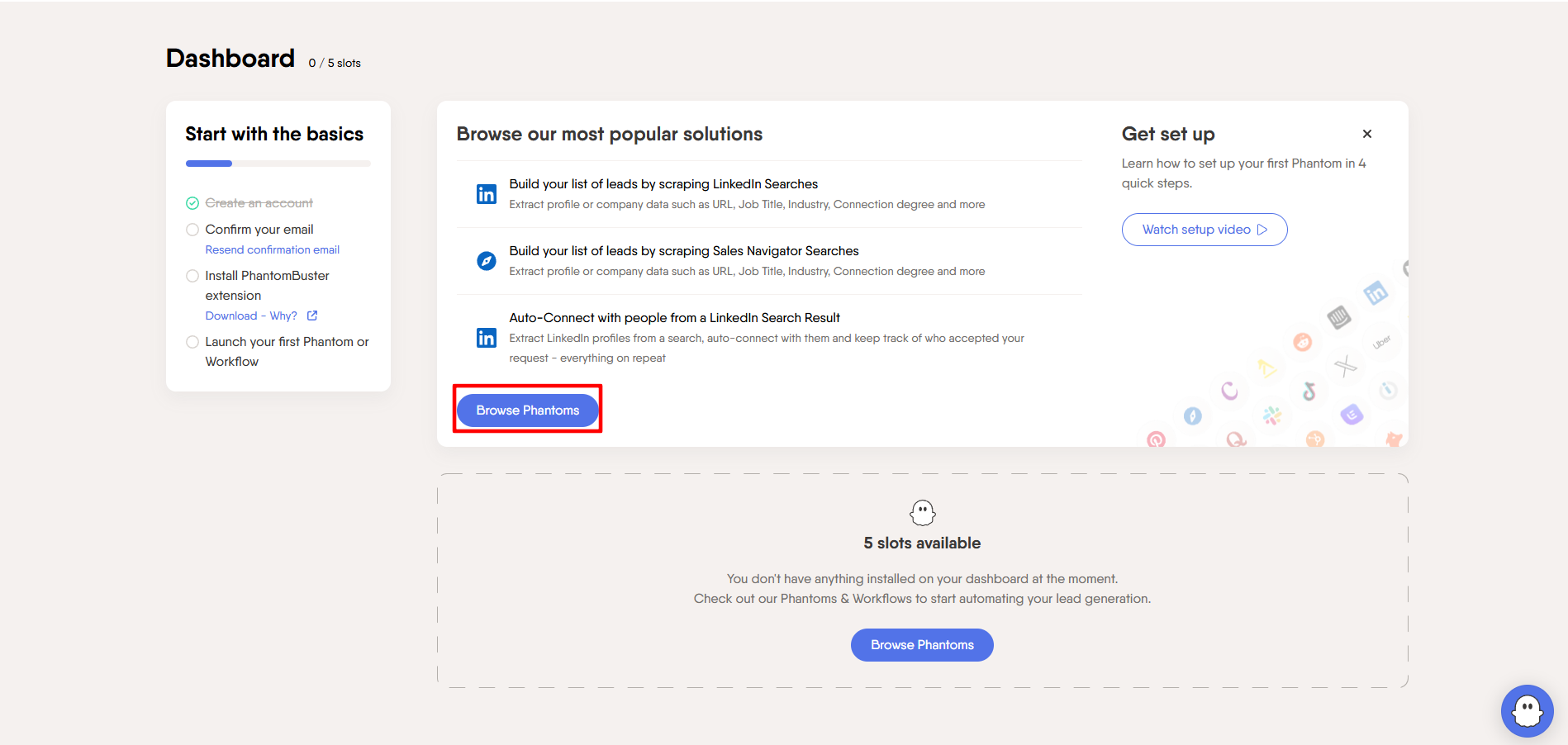Click the Start with the basics progress bar
The image size is (1568, 745).
coord(278,164)
